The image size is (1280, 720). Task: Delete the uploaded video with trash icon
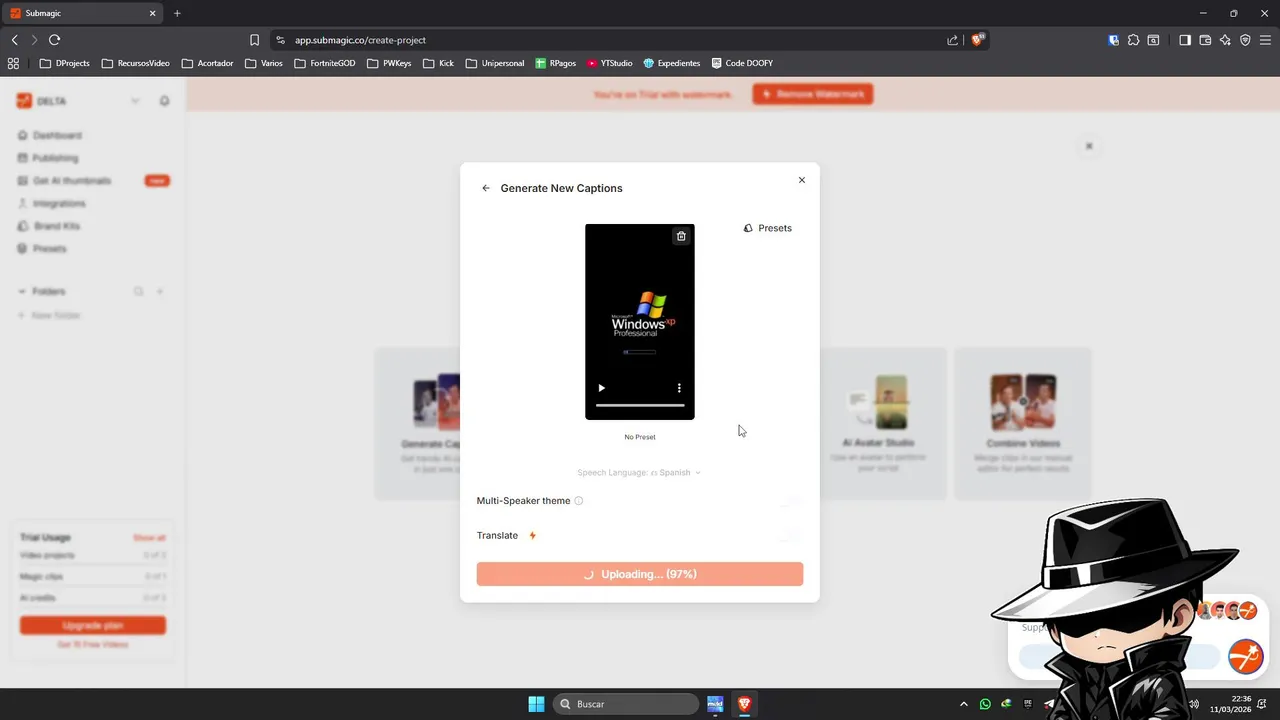coord(681,236)
